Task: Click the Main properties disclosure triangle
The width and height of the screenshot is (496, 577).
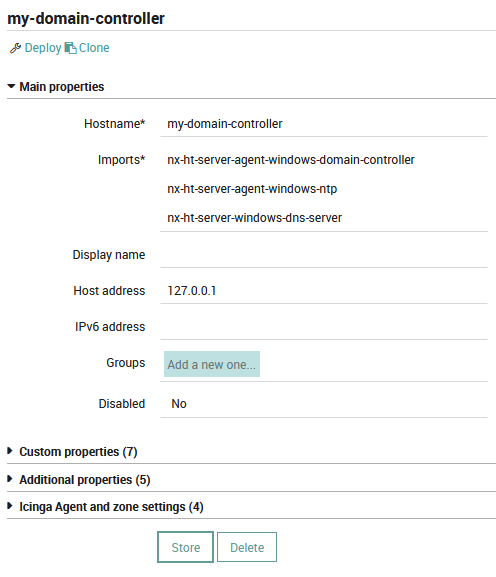Action: (x=11, y=86)
